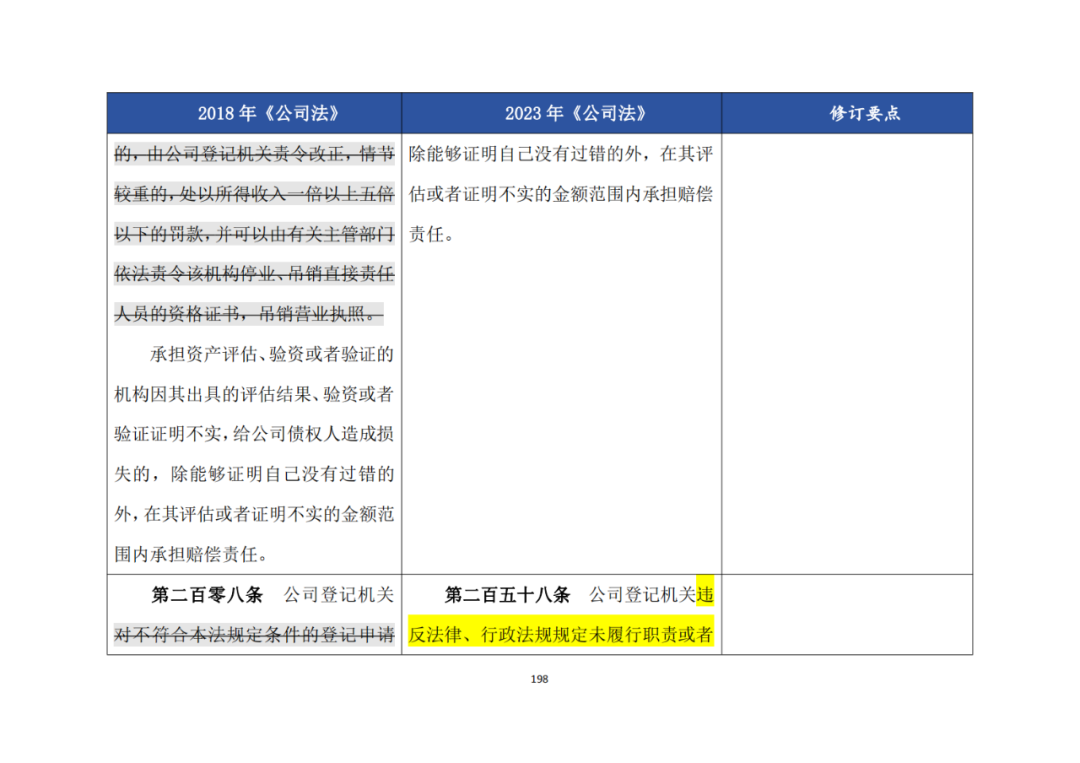Click the line "外，在其评估或者证明不实的金额范"

[254, 514]
